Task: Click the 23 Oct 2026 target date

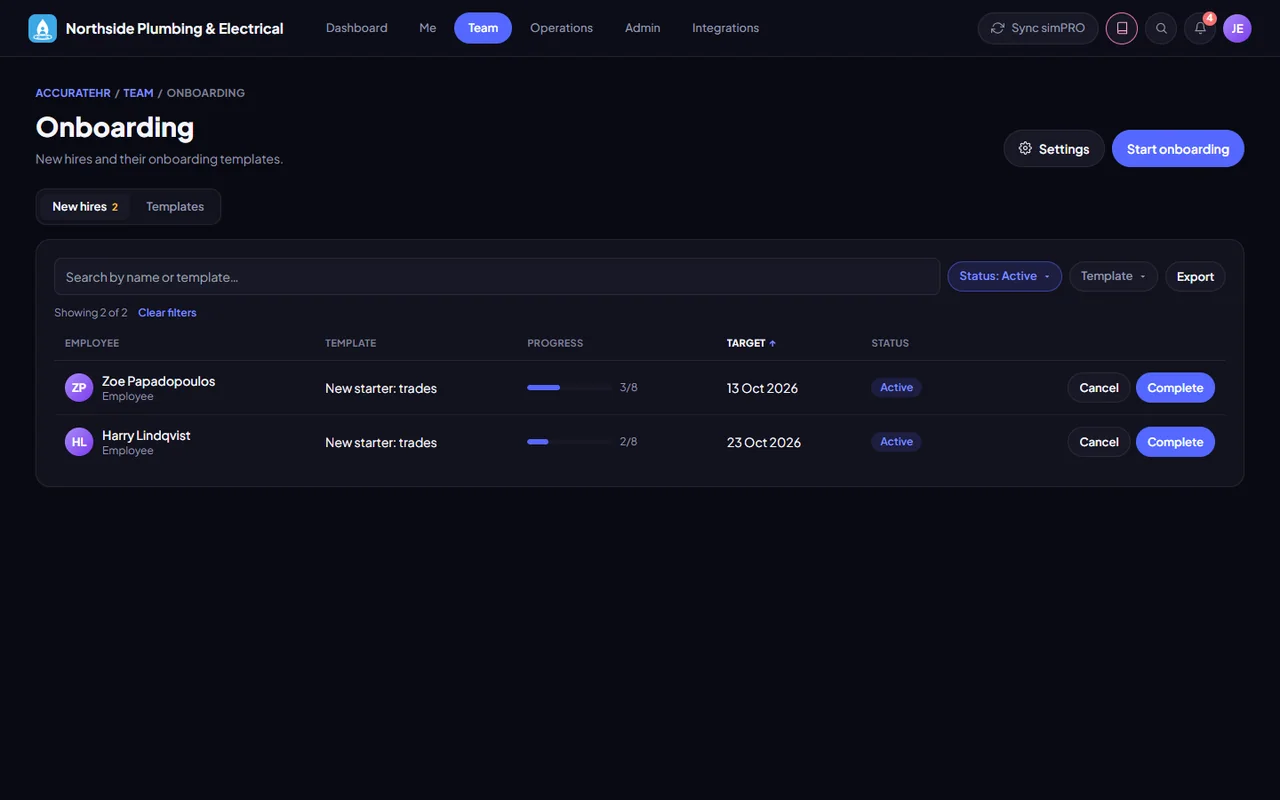Action: pos(764,442)
